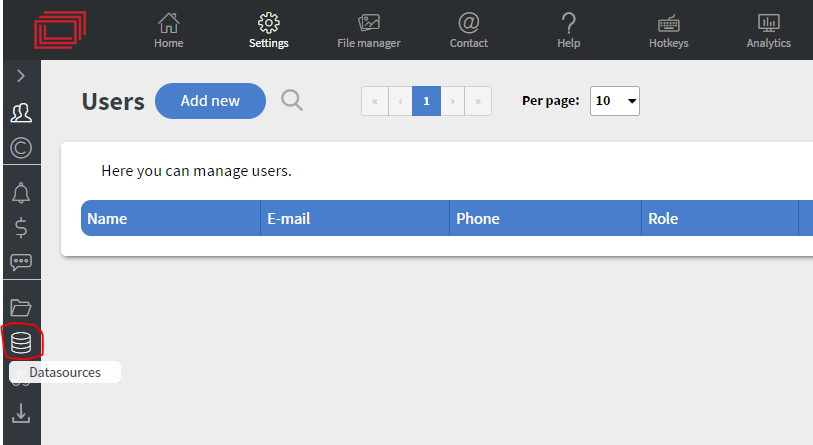Sort by Phone column header
813x445 pixels.
[545, 218]
